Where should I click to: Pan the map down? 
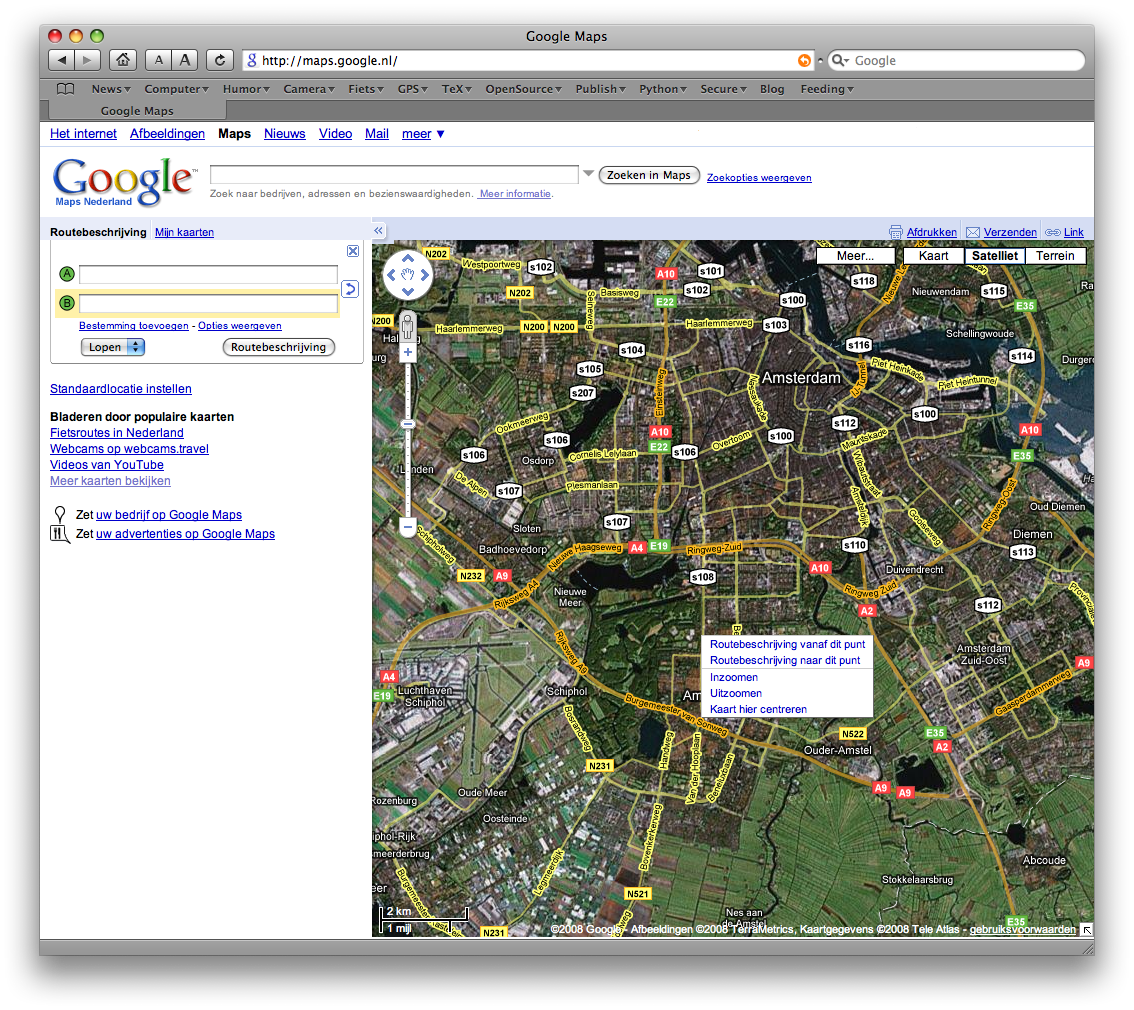408,291
